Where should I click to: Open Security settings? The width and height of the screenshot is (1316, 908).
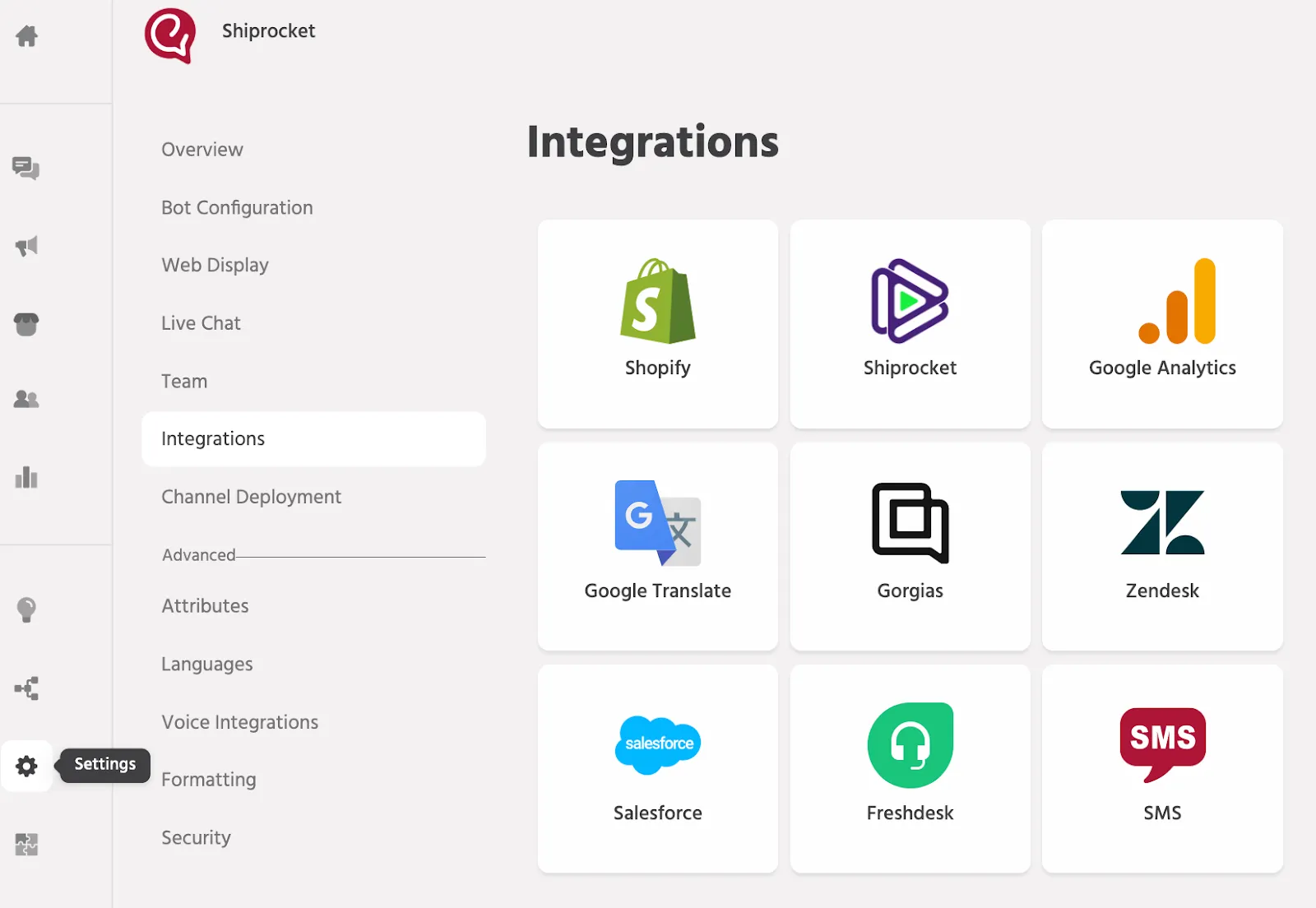196,838
